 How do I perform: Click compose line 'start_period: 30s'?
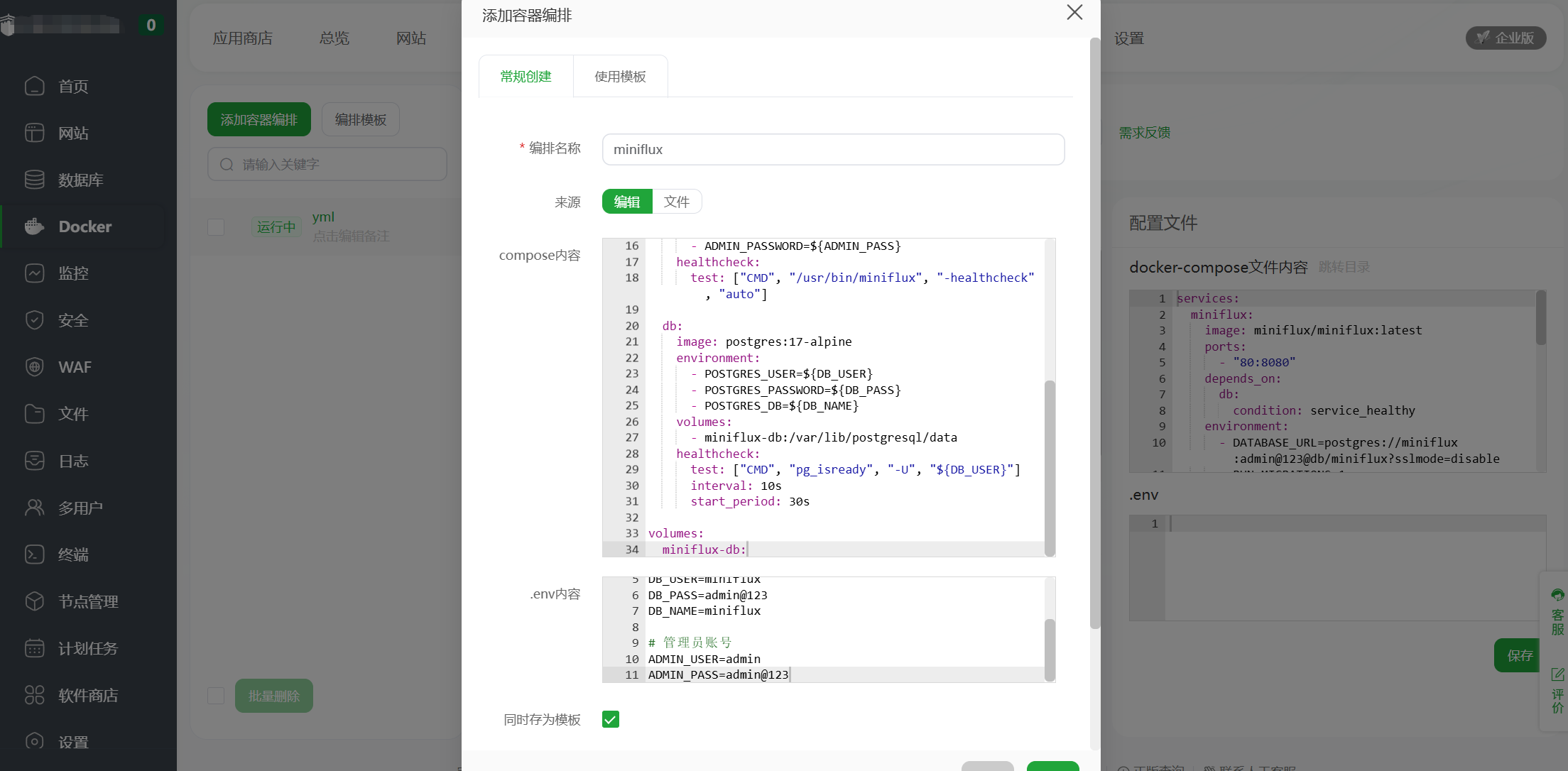coord(750,501)
